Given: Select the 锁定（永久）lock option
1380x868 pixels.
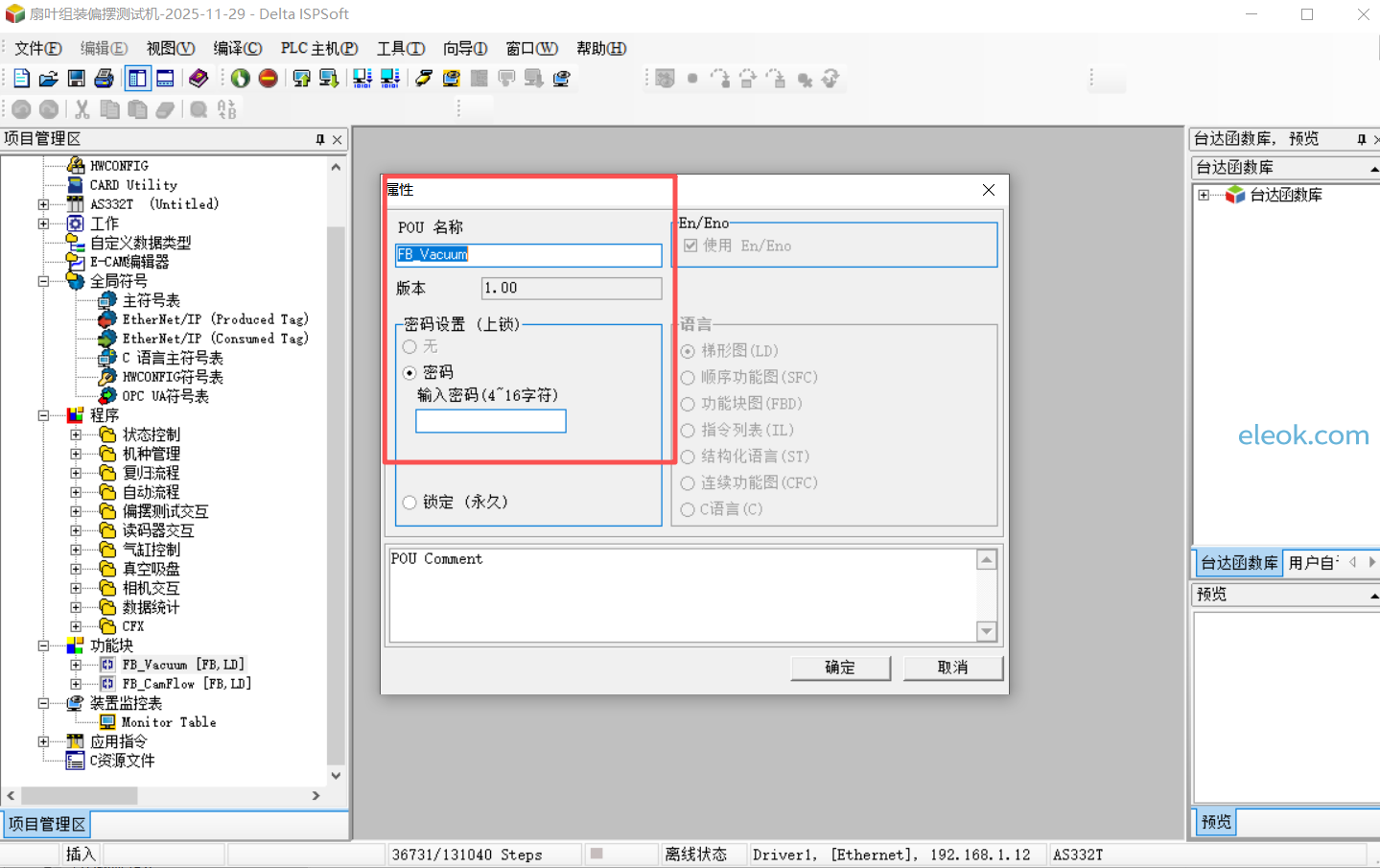Looking at the screenshot, I should pyautogui.click(x=409, y=501).
